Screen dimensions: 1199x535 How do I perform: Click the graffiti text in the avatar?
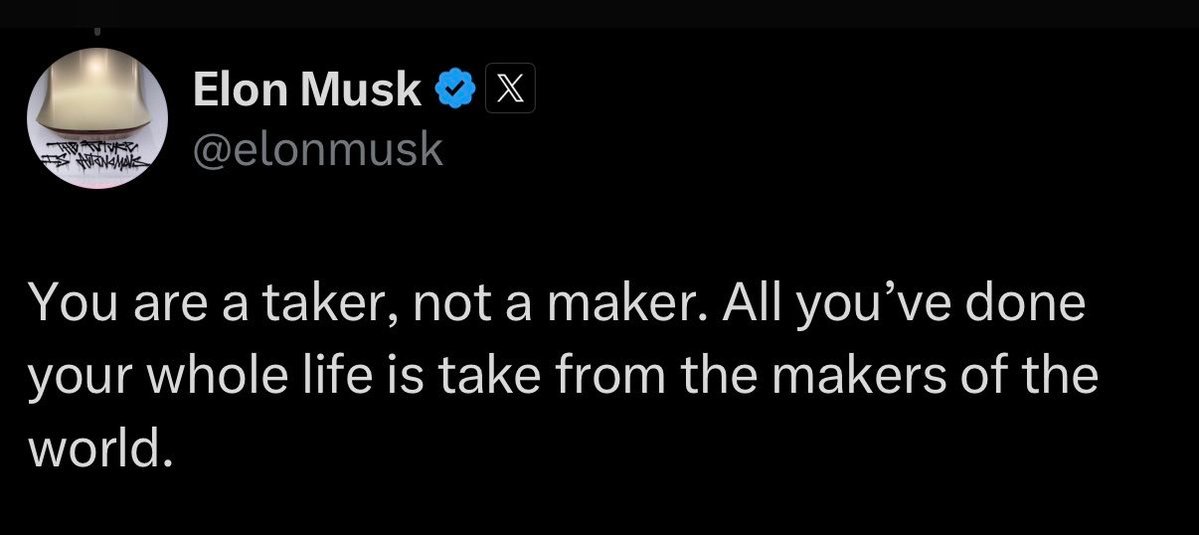click(x=92, y=156)
